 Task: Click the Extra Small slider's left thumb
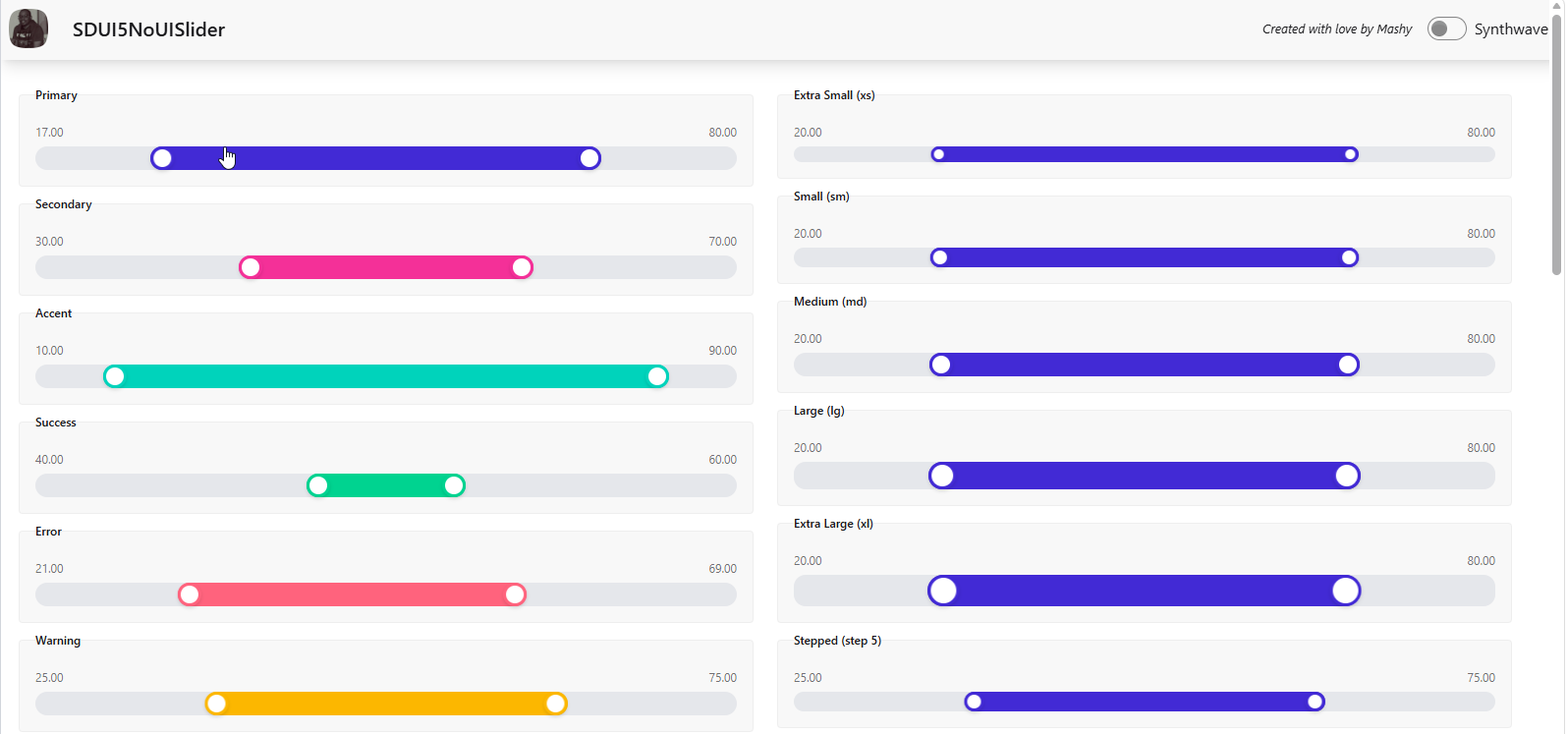938,154
